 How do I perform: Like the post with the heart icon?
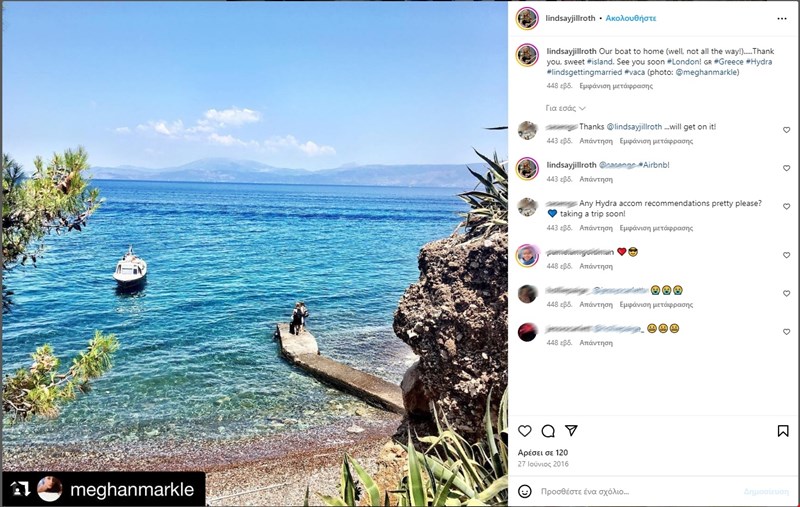524,431
